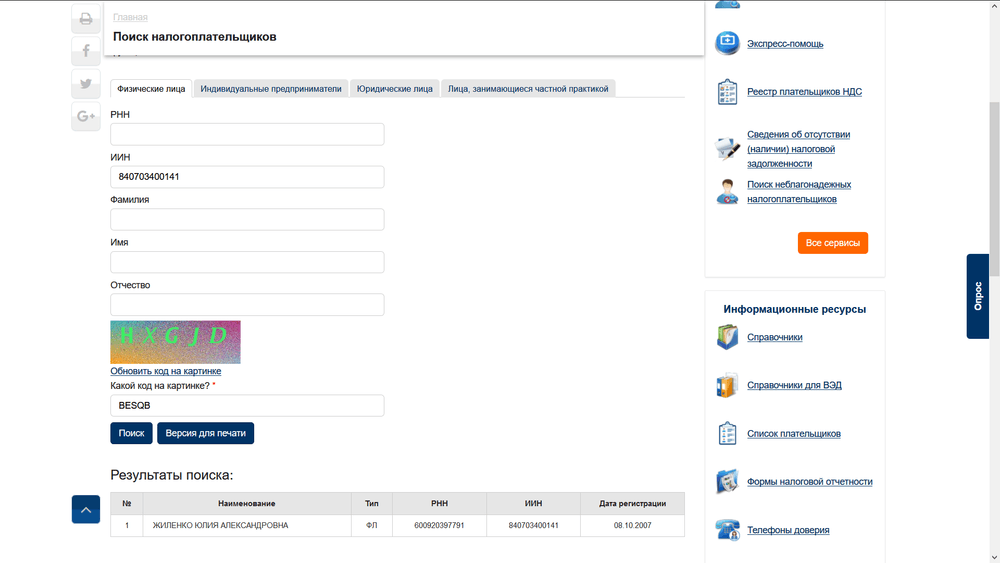Click the ИИН field with 840703400141
1000x563 pixels.
click(247, 177)
